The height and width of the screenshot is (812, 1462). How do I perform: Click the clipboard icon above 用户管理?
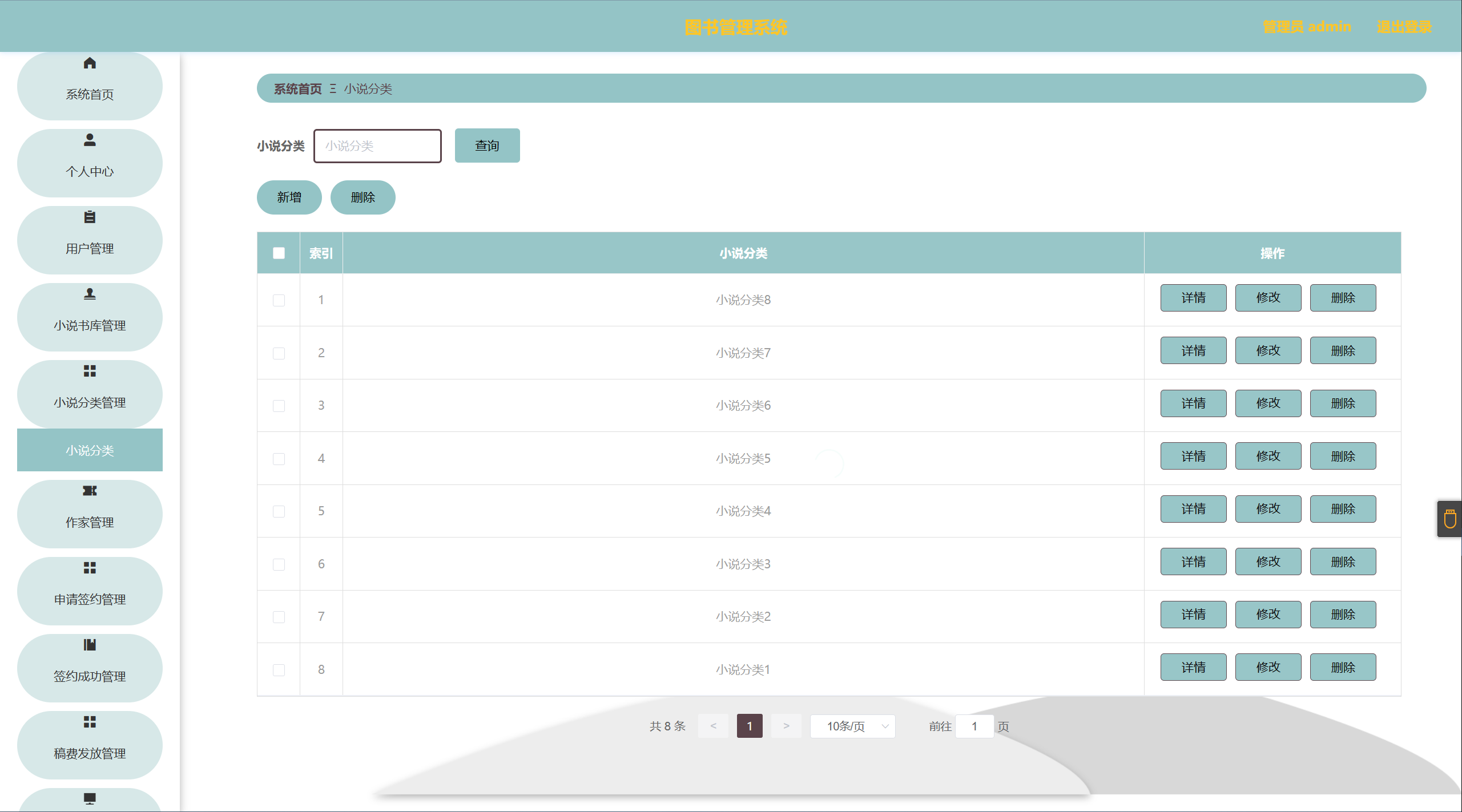pyautogui.click(x=90, y=217)
